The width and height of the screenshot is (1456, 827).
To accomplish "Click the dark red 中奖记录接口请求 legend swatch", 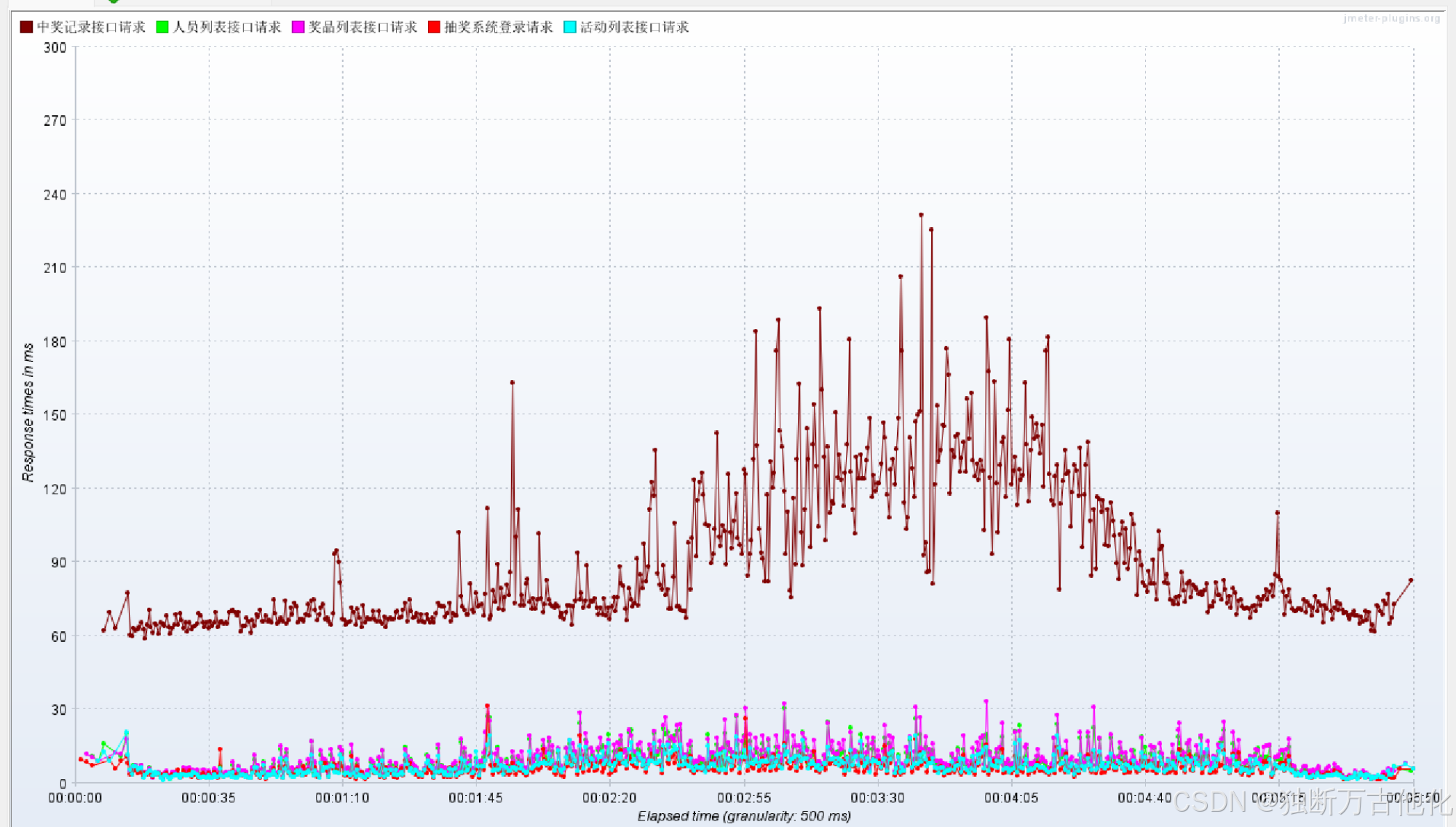I will pos(26,27).
